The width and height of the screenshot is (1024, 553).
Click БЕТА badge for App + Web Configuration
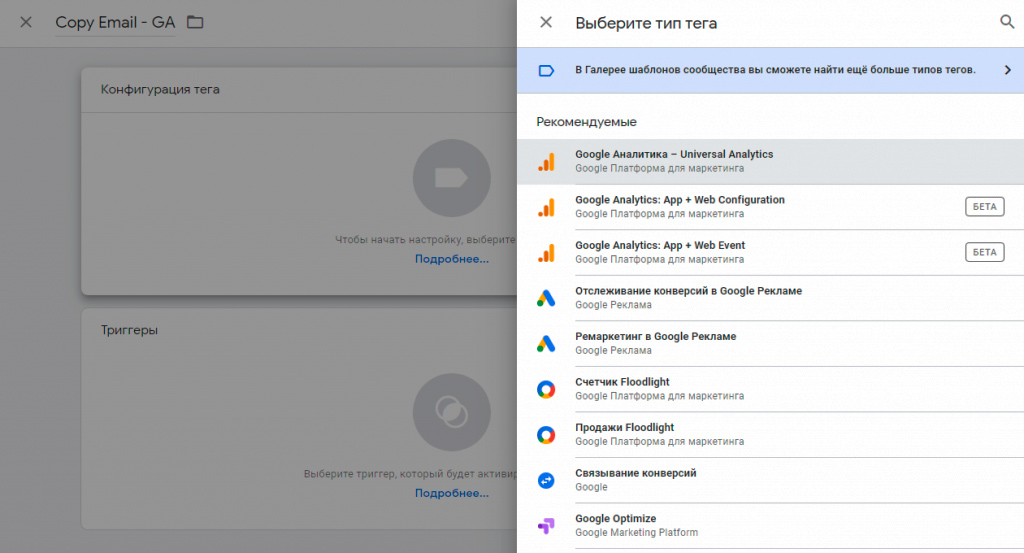[984, 207]
